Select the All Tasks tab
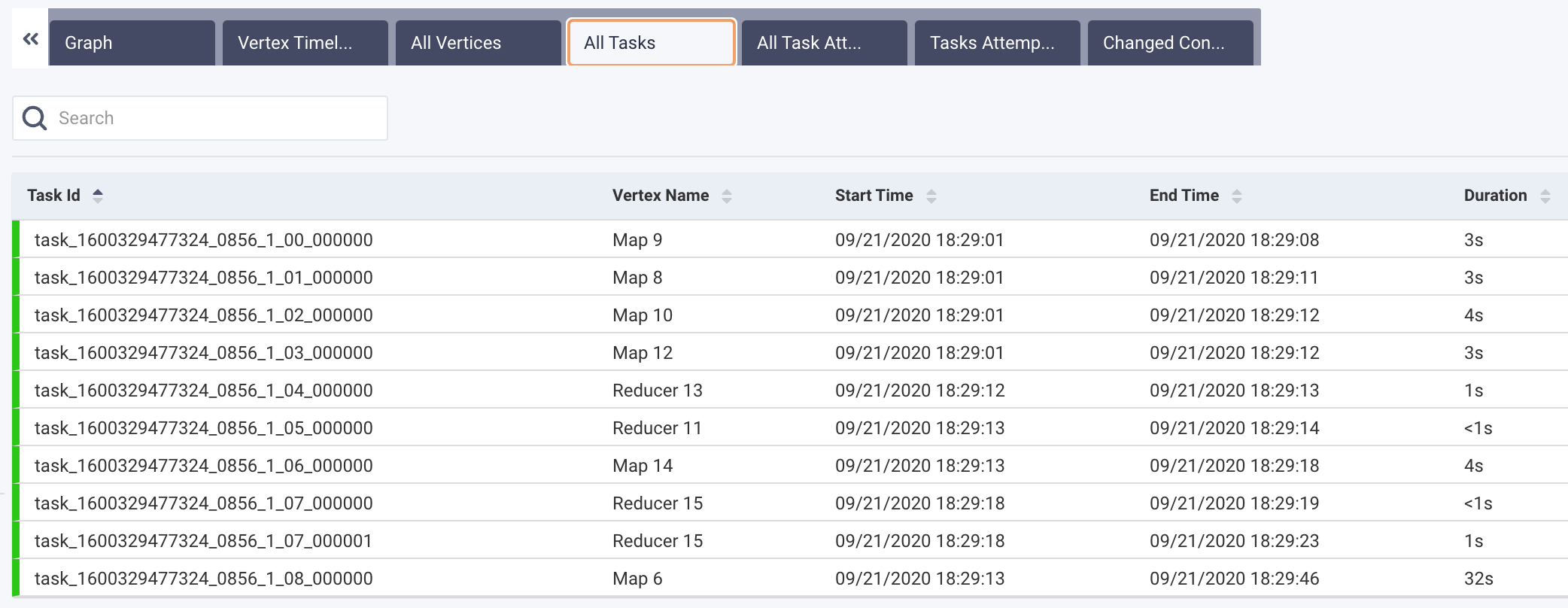 (x=652, y=43)
